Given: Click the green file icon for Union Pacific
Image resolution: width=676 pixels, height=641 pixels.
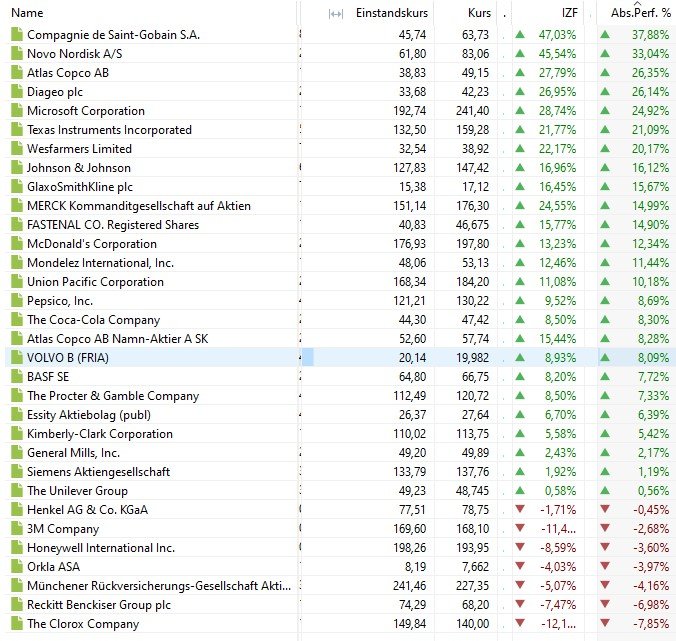Looking at the screenshot, I should pos(17,281).
